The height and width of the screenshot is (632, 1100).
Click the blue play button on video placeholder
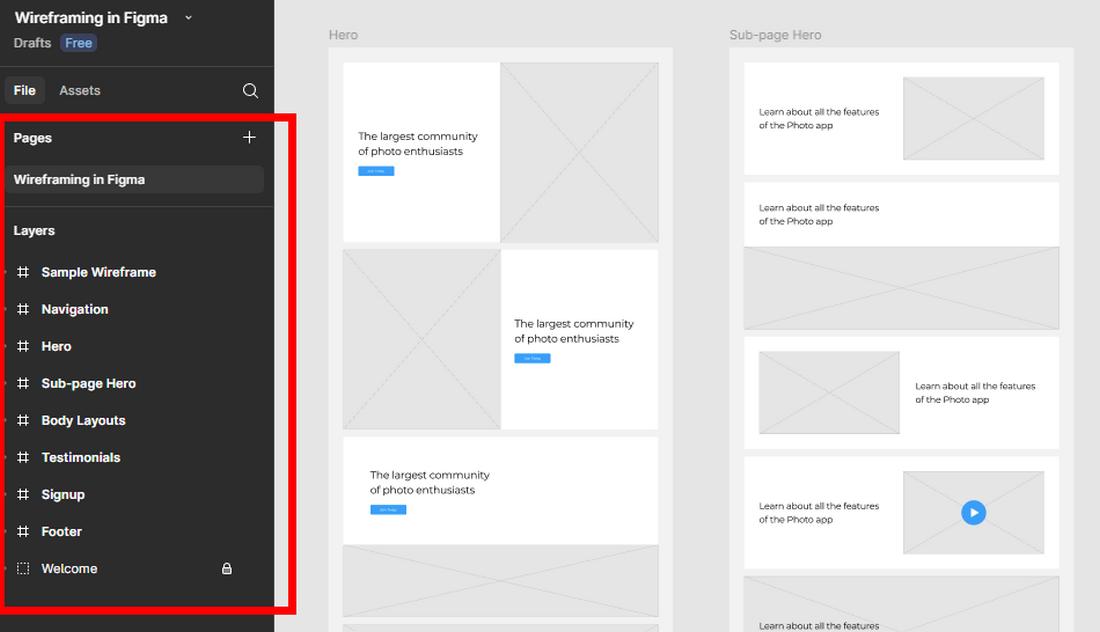(x=973, y=513)
